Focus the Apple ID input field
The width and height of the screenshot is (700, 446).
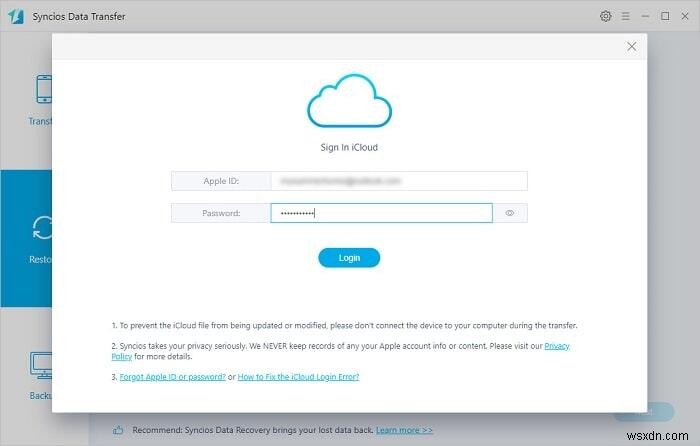399,181
